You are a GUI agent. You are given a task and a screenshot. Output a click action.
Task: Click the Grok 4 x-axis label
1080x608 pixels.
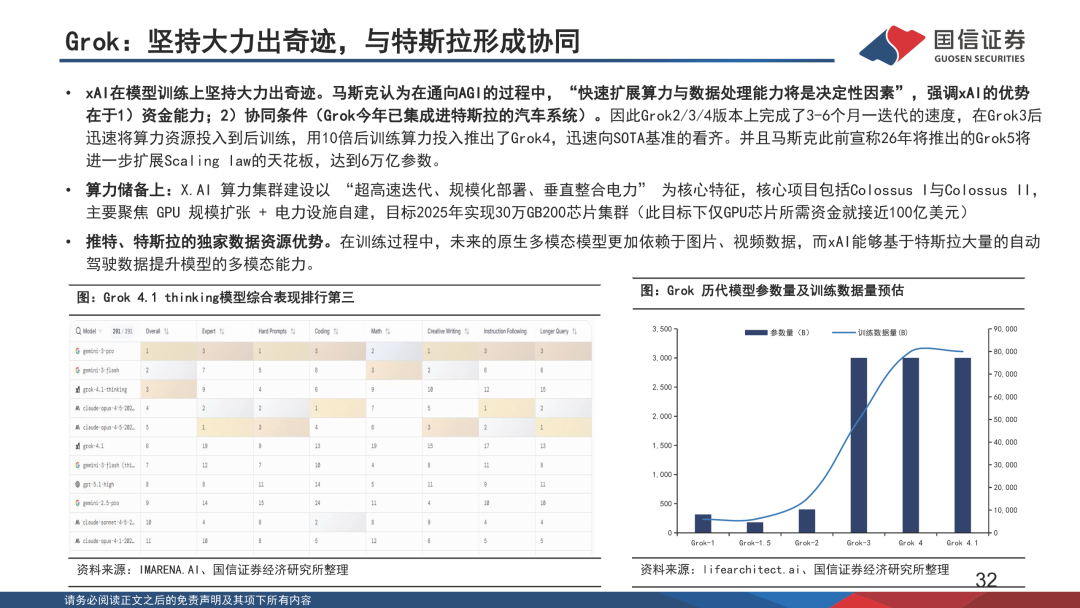tap(910, 543)
